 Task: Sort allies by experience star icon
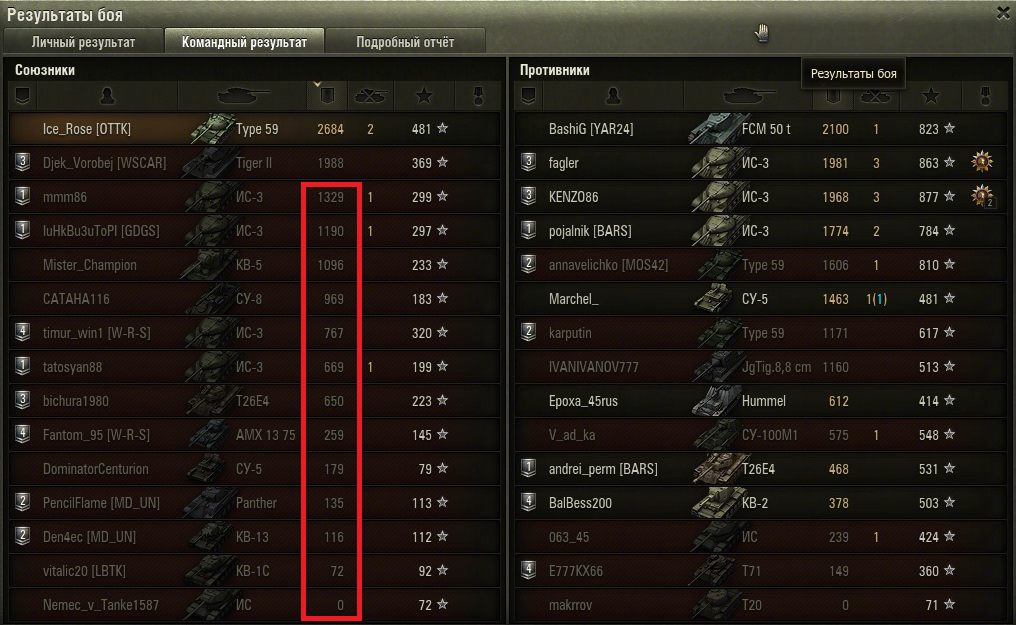tap(424, 96)
